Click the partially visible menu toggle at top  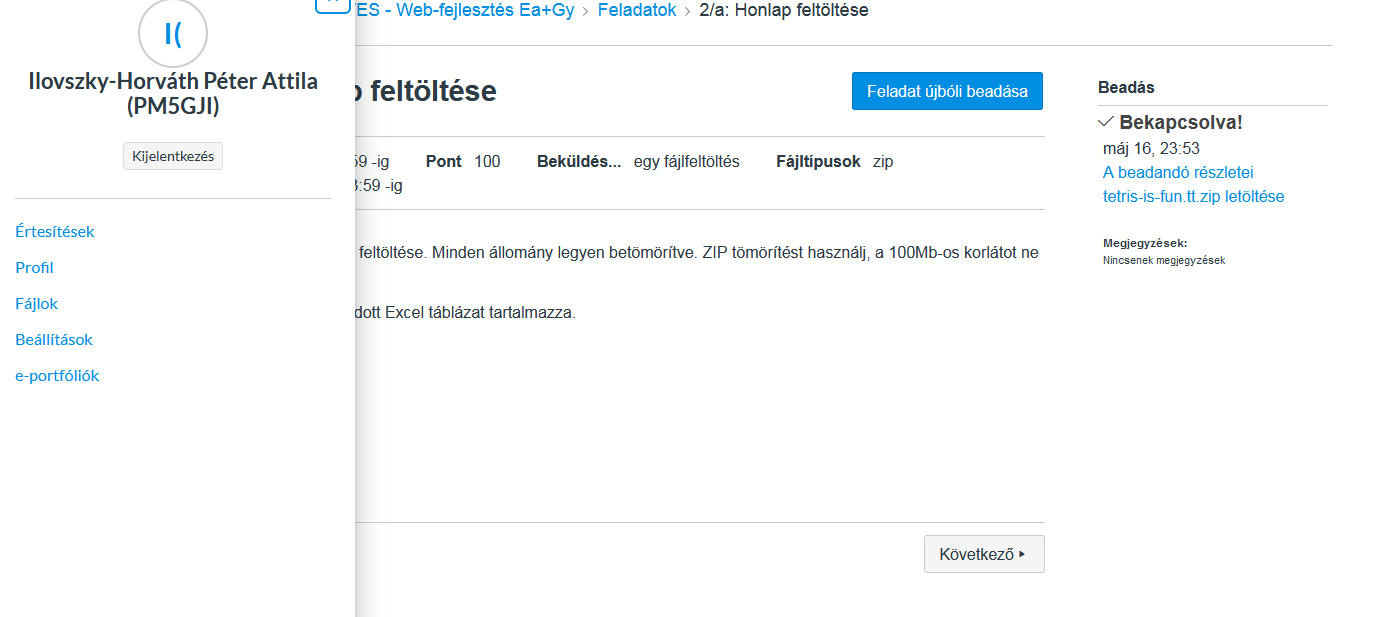pos(332,5)
